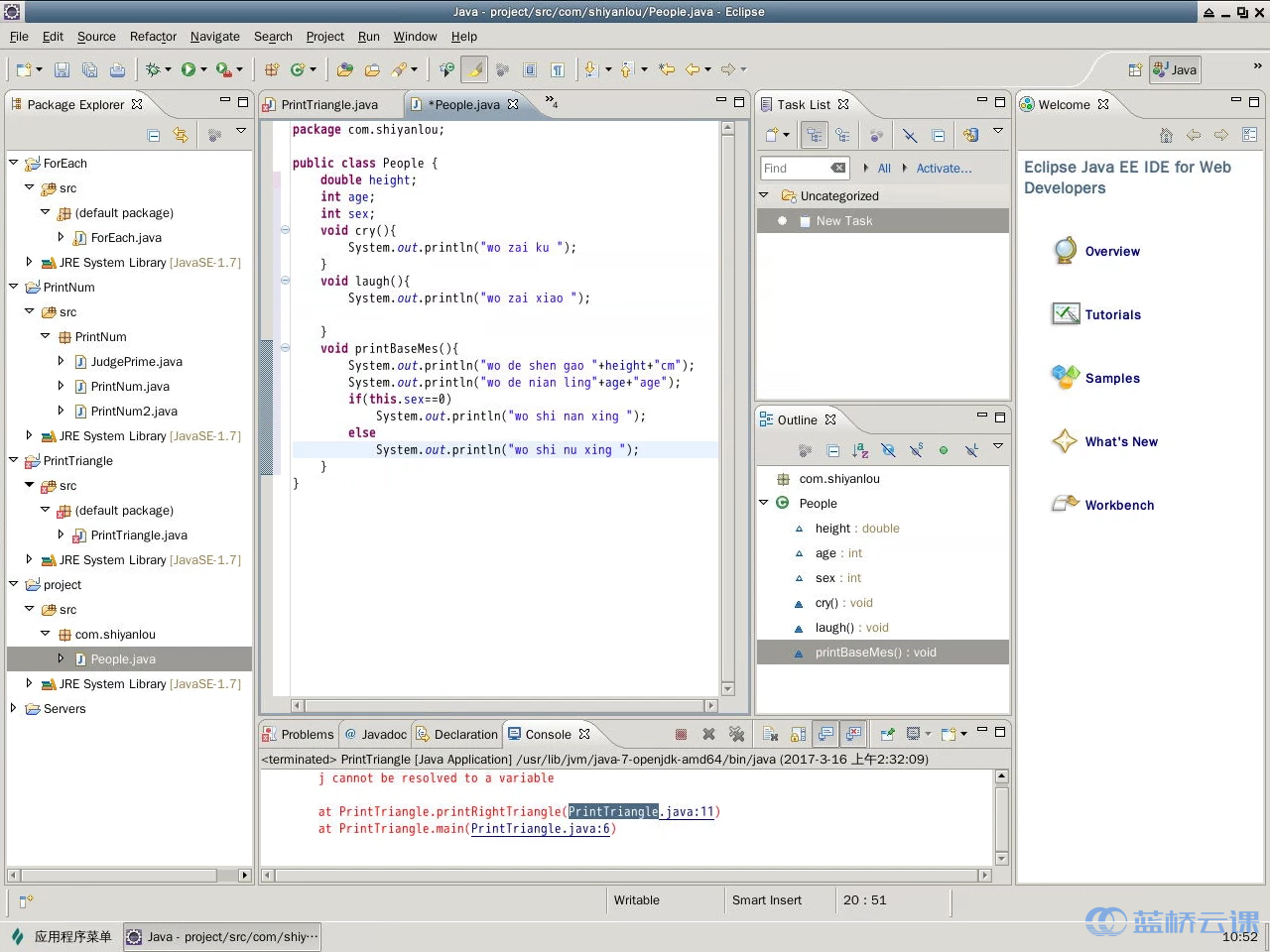1270x952 pixels.
Task: Click the New Java Class toolbar icon
Action: 297,69
